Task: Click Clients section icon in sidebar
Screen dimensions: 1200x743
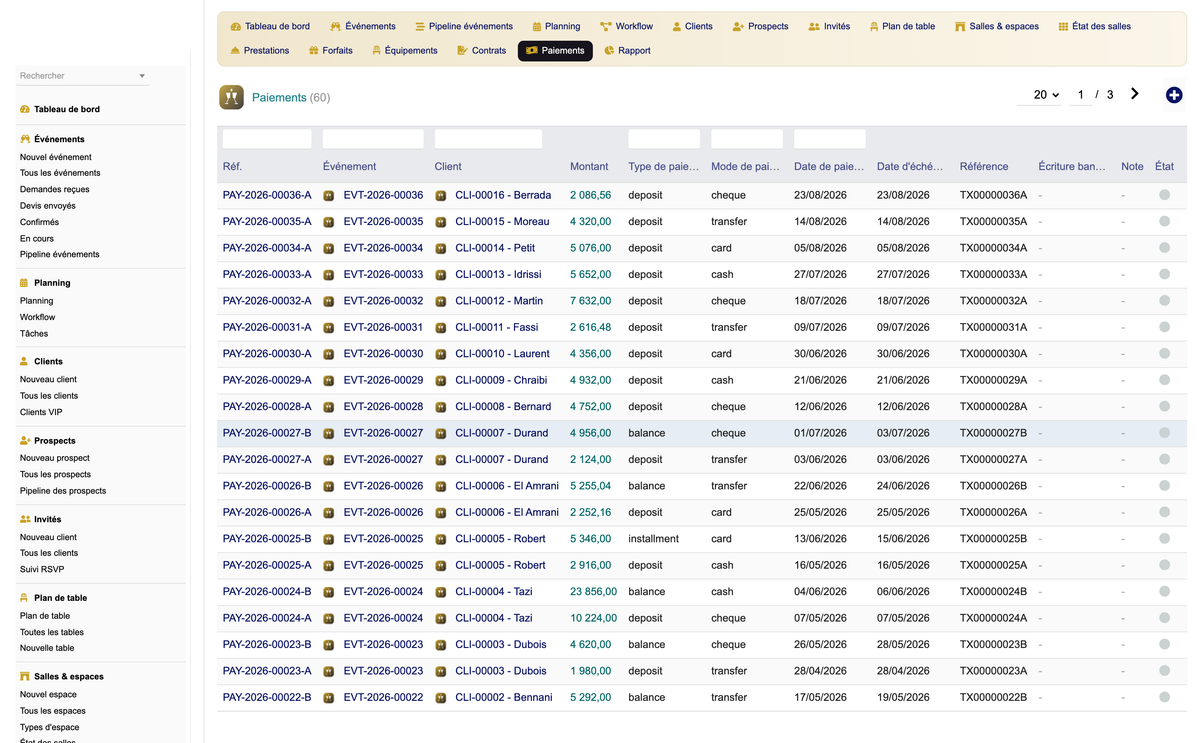Action: 25,361
